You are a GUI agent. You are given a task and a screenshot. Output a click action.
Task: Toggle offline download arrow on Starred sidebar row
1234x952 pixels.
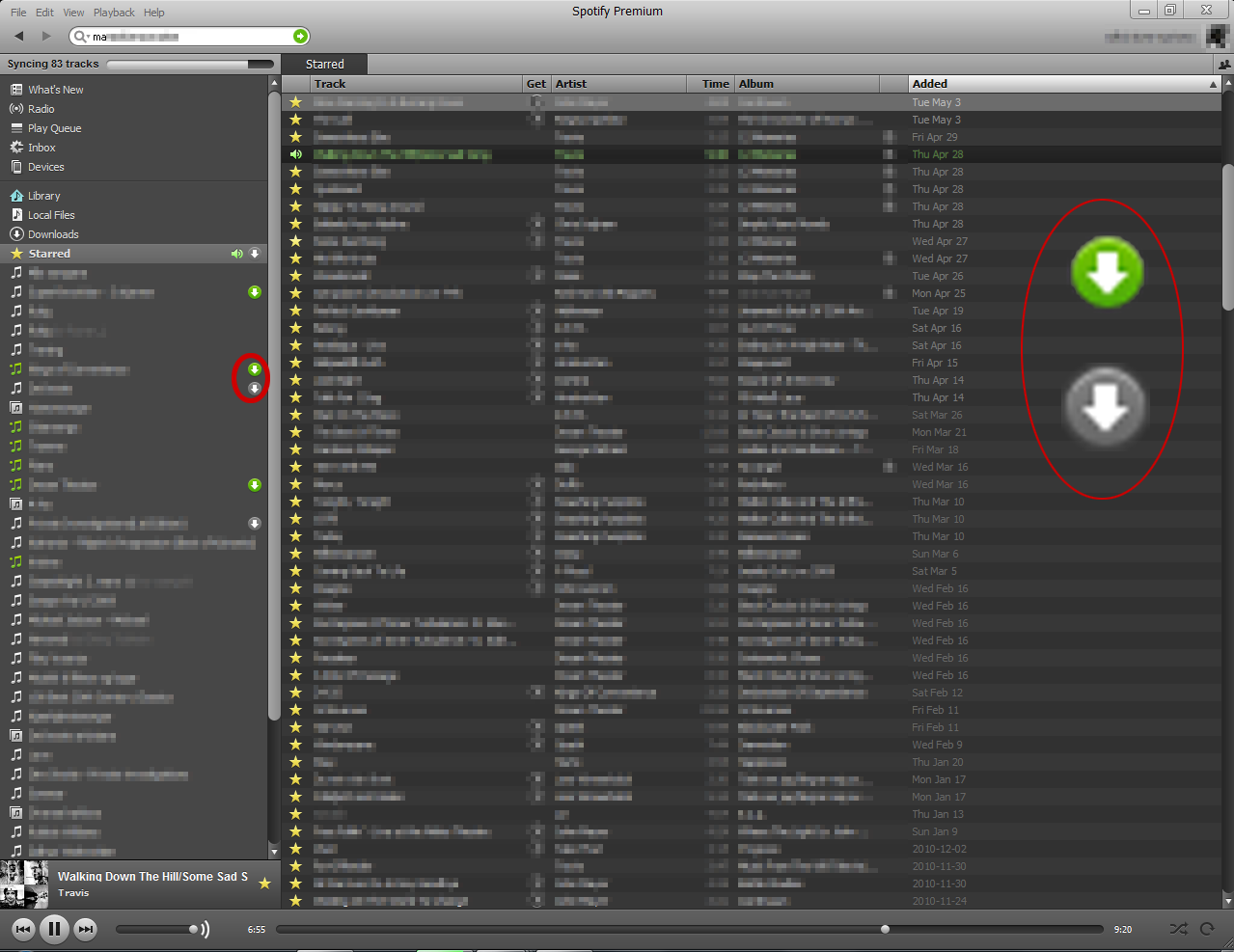[255, 254]
